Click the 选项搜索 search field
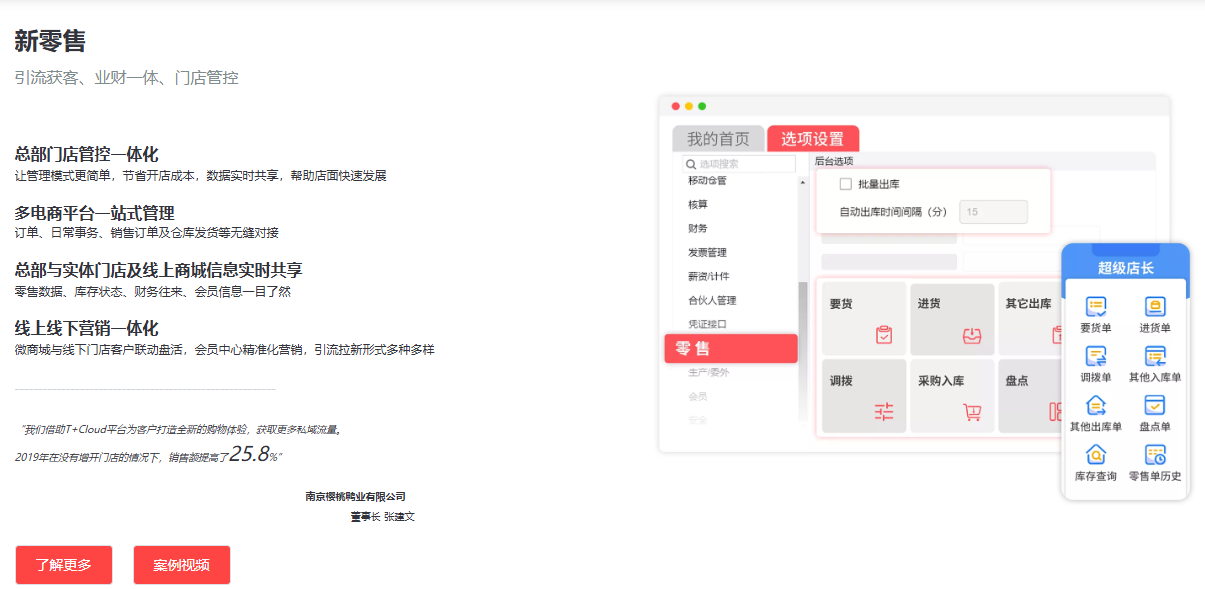This screenshot has width=1205, height=589. (x=740, y=164)
